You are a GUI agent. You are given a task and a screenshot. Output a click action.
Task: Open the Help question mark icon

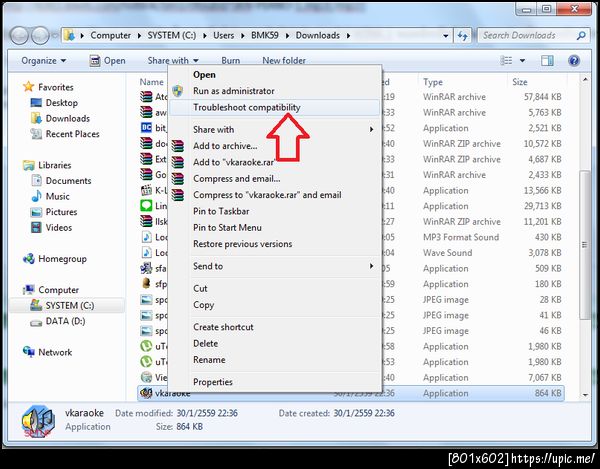[574, 60]
